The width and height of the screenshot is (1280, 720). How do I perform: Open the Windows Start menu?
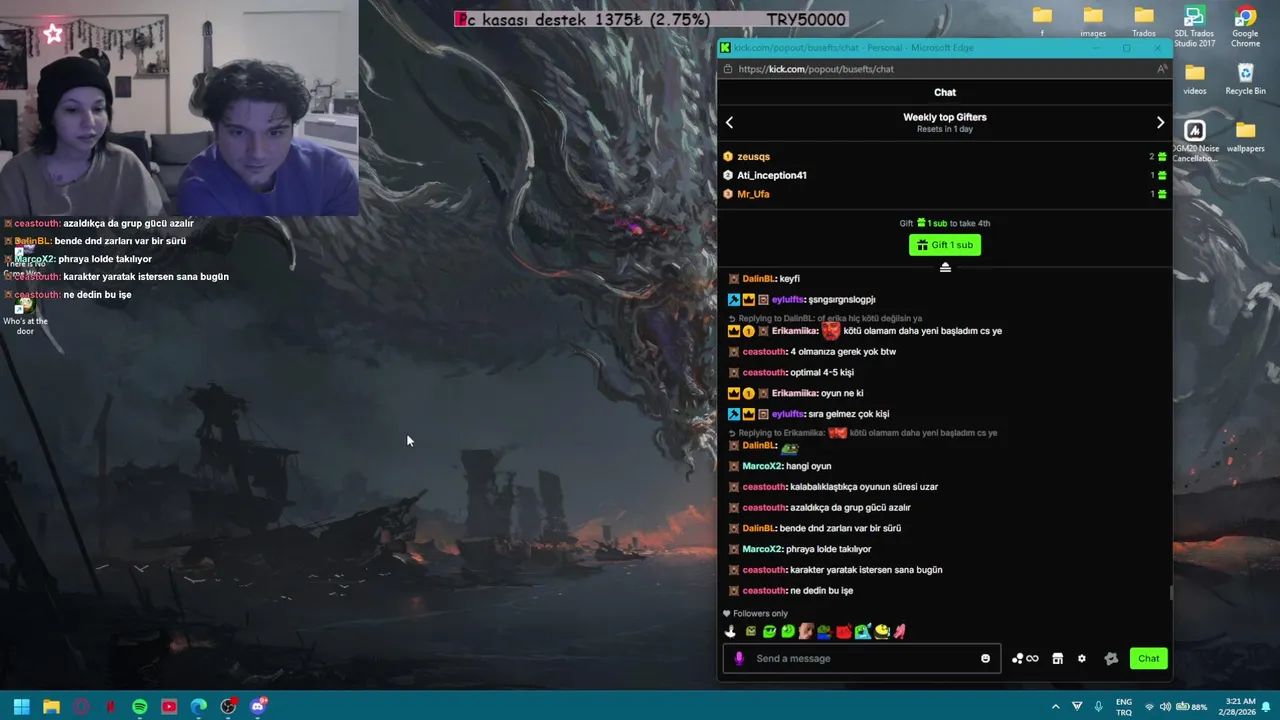click(x=21, y=706)
